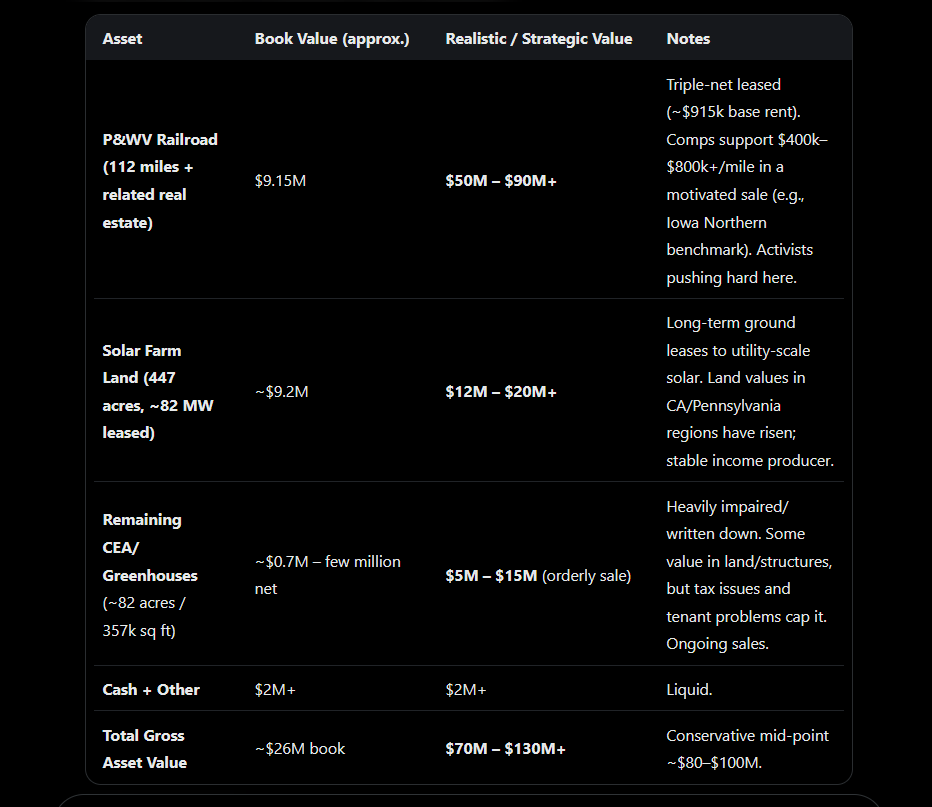Click the '$2M+' strategic value for Cash + Other
The height and width of the screenshot is (807, 932).
point(465,689)
